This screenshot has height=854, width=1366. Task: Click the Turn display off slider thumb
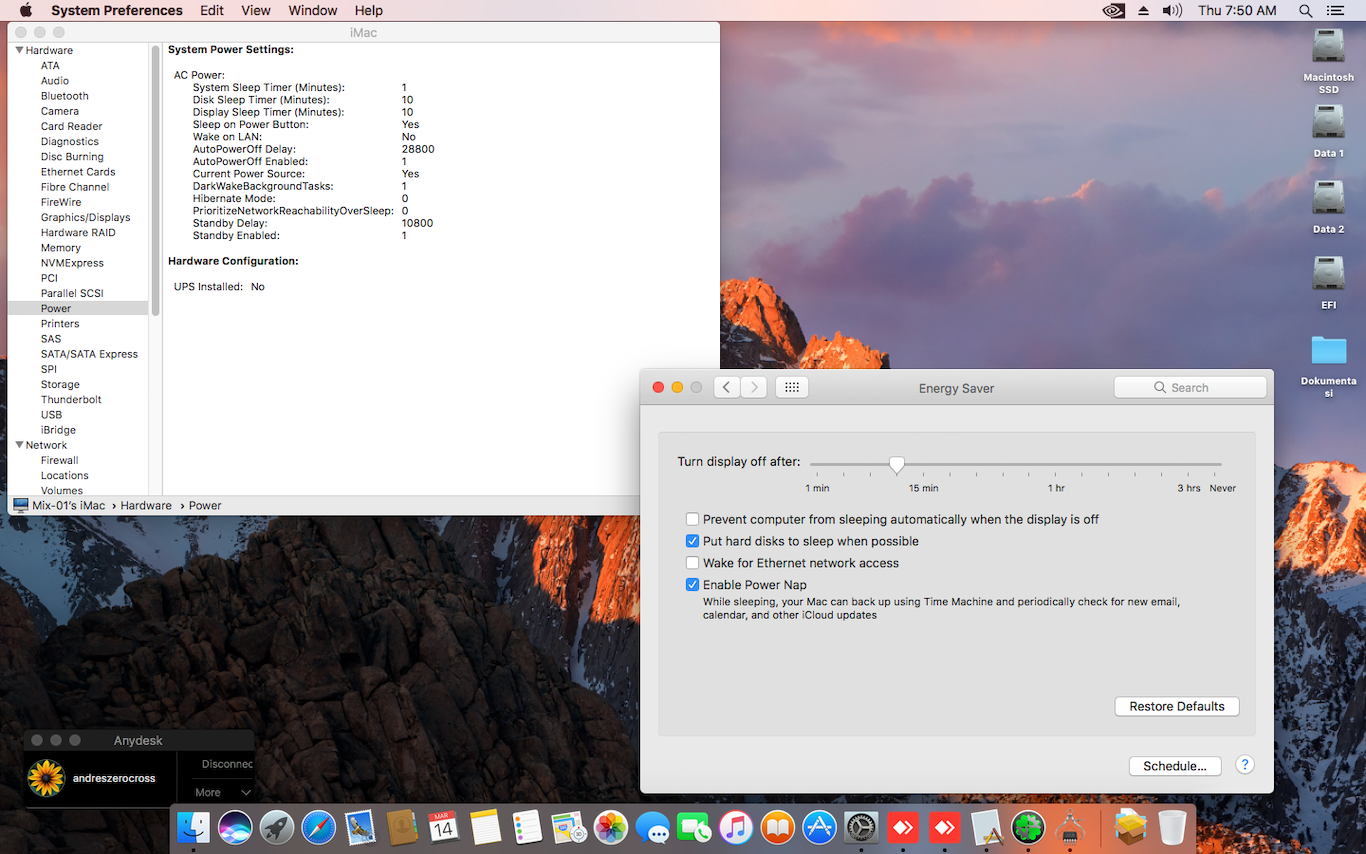pyautogui.click(x=897, y=465)
